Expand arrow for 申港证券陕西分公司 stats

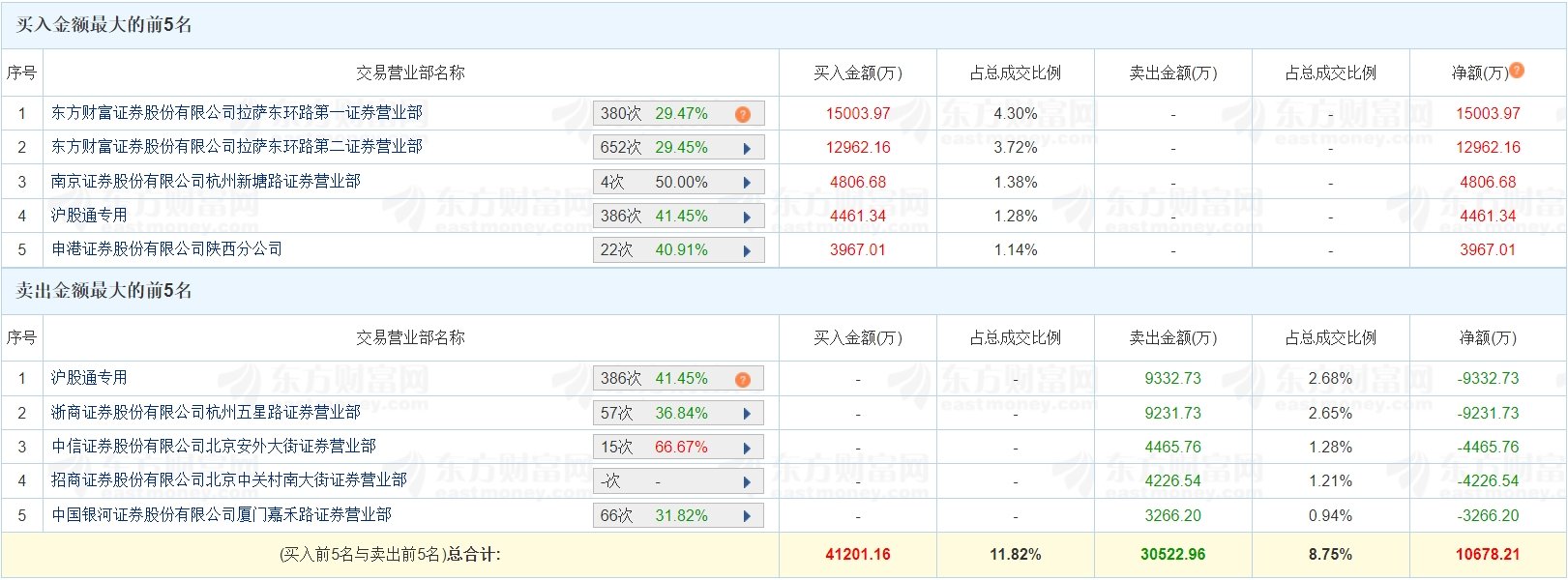(x=747, y=250)
